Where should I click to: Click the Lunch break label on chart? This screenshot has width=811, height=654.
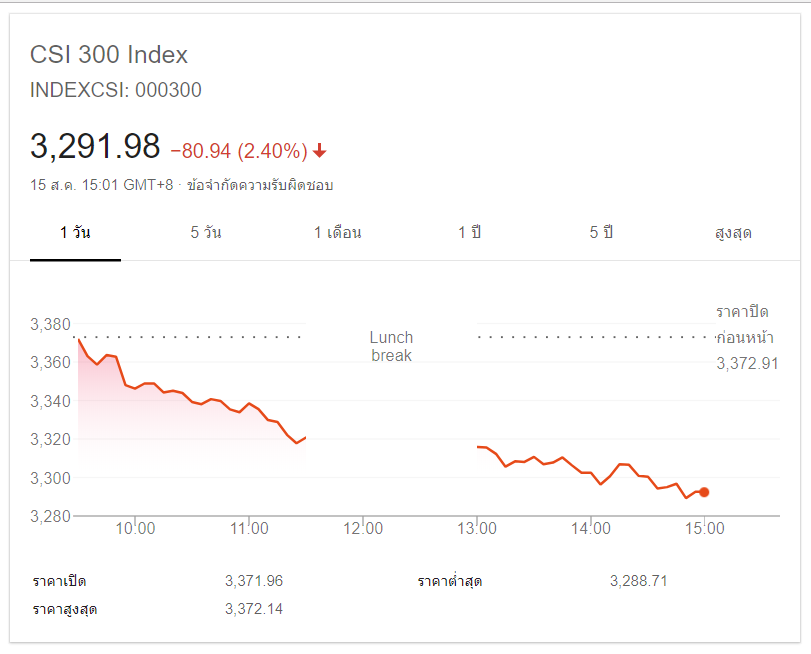pos(391,346)
